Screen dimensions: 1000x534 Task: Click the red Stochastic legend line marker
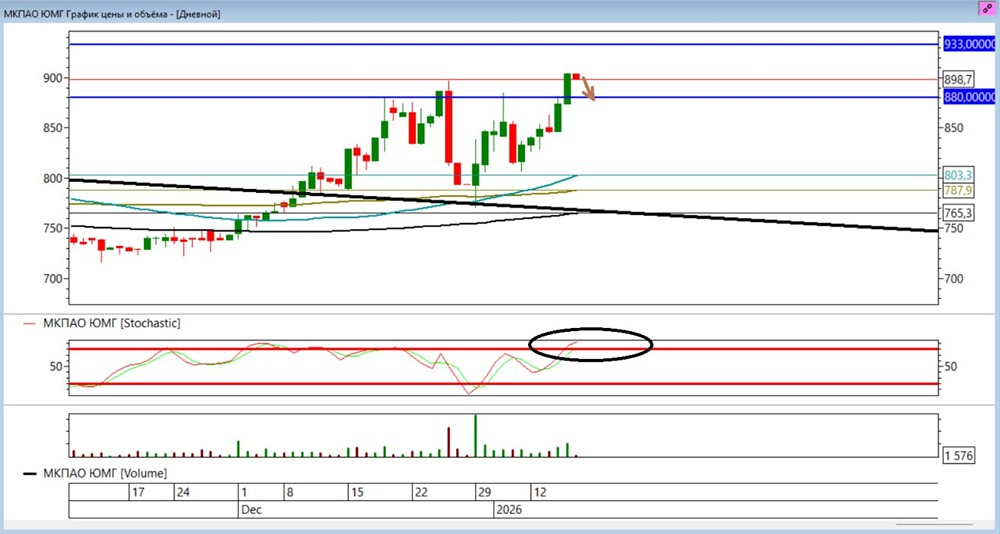click(29, 323)
